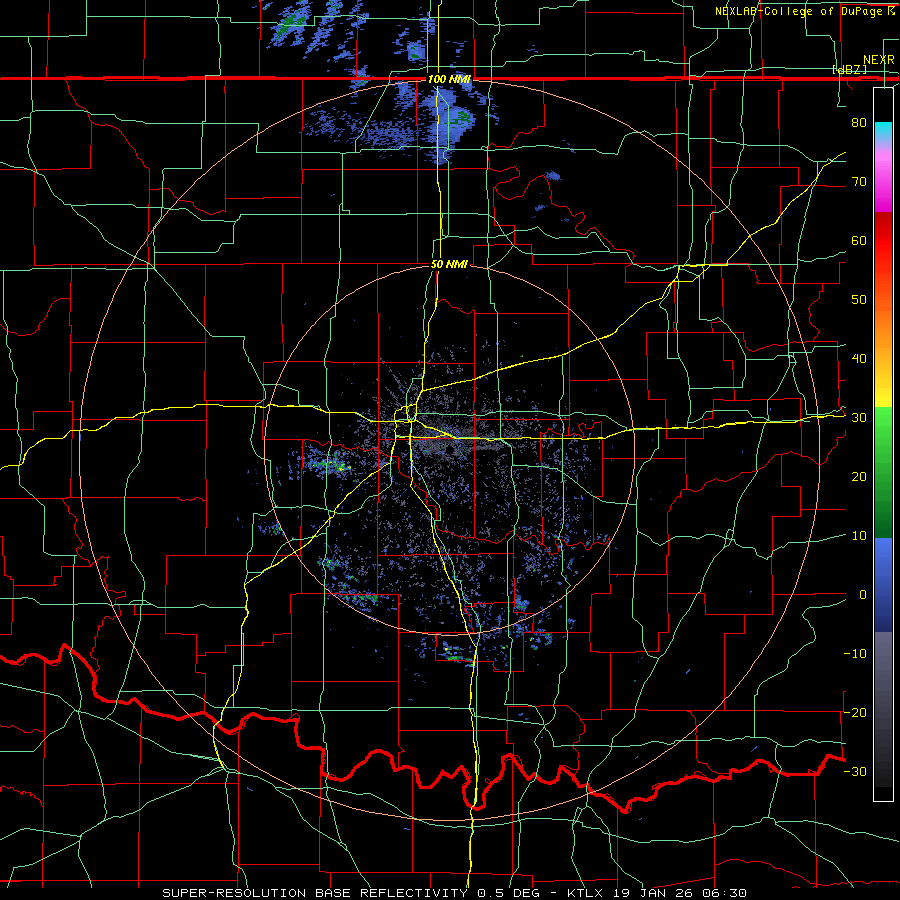Screen dimensions: 900x900
Task: Click the "SUPER-RESOLUTION BASE REFLECTIVITY" caption
Action: tap(315, 893)
